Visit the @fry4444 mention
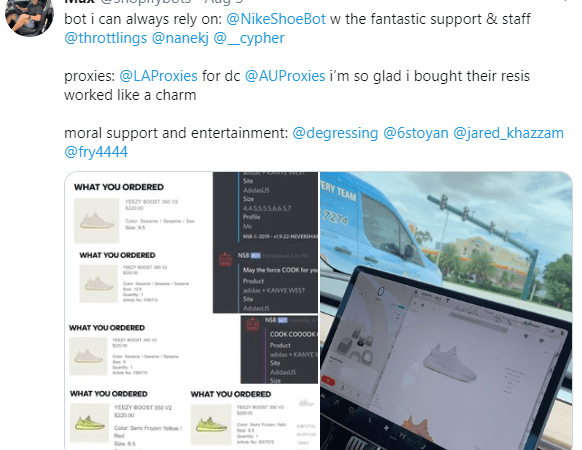This screenshot has height=450, width=582. click(96, 152)
